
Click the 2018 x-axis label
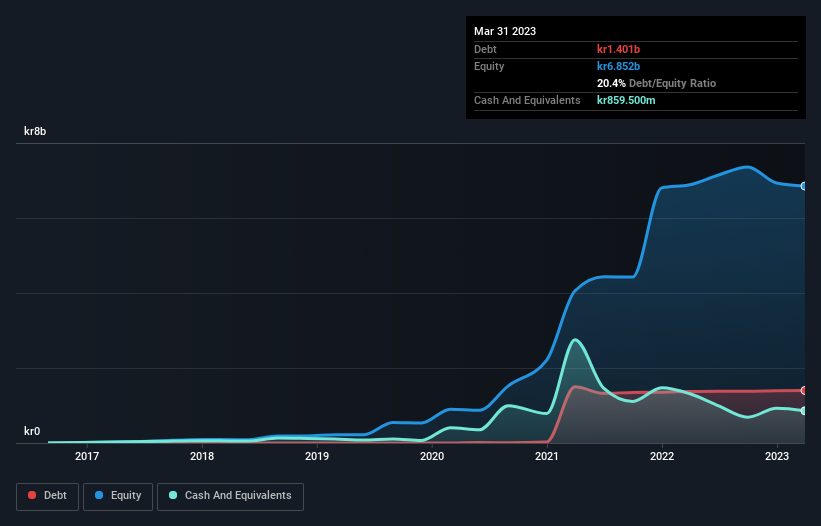[202, 456]
